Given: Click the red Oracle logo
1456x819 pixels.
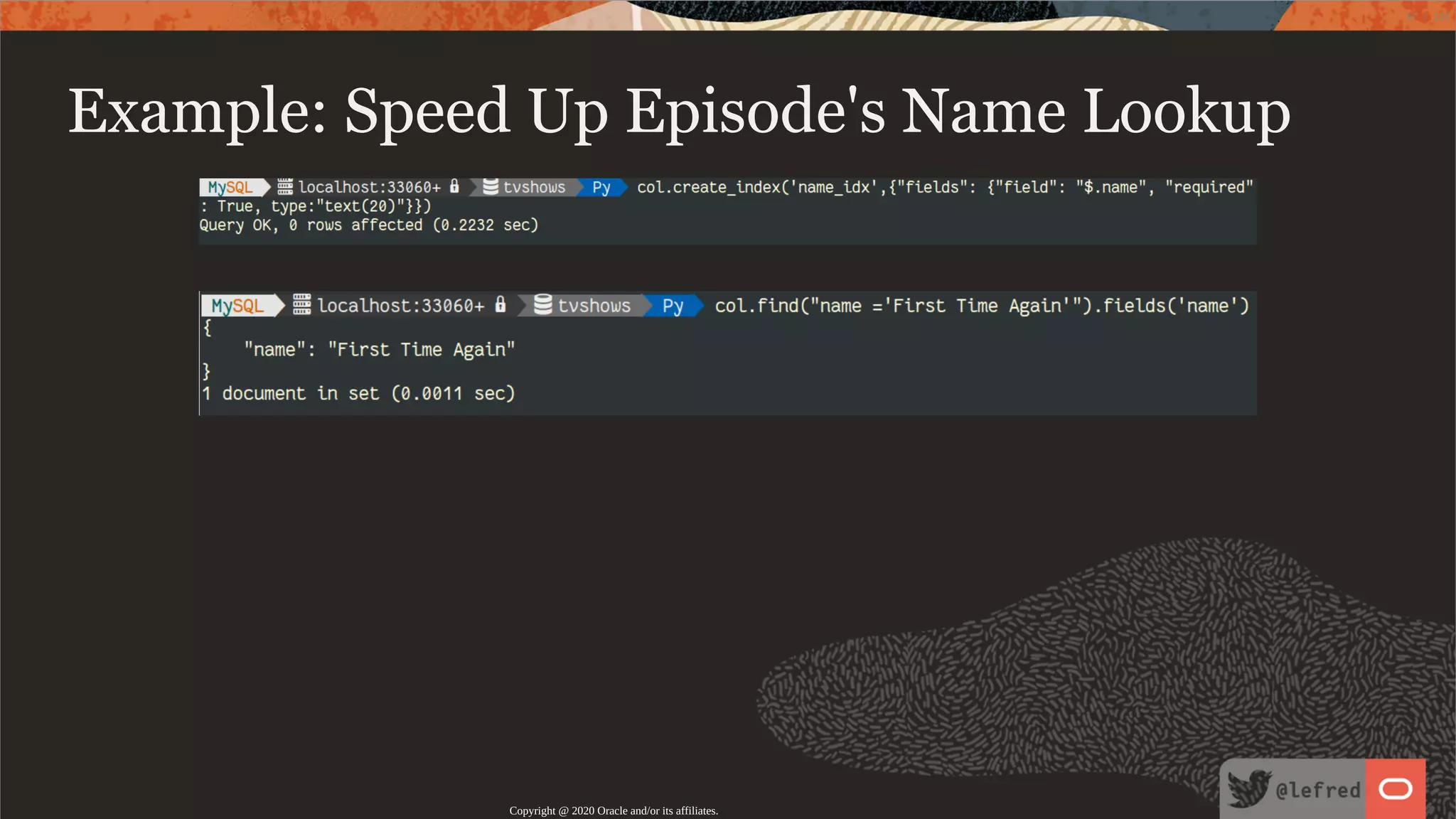Looking at the screenshot, I should click(1395, 788).
